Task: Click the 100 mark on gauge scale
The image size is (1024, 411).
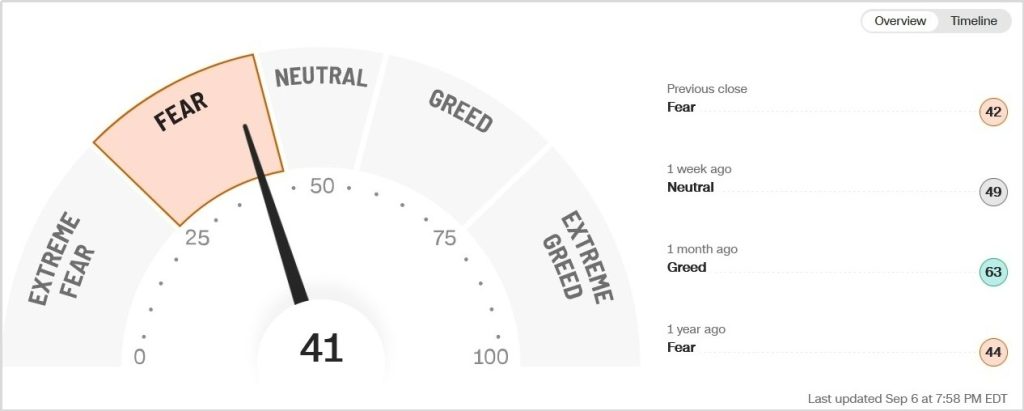Action: click(490, 357)
